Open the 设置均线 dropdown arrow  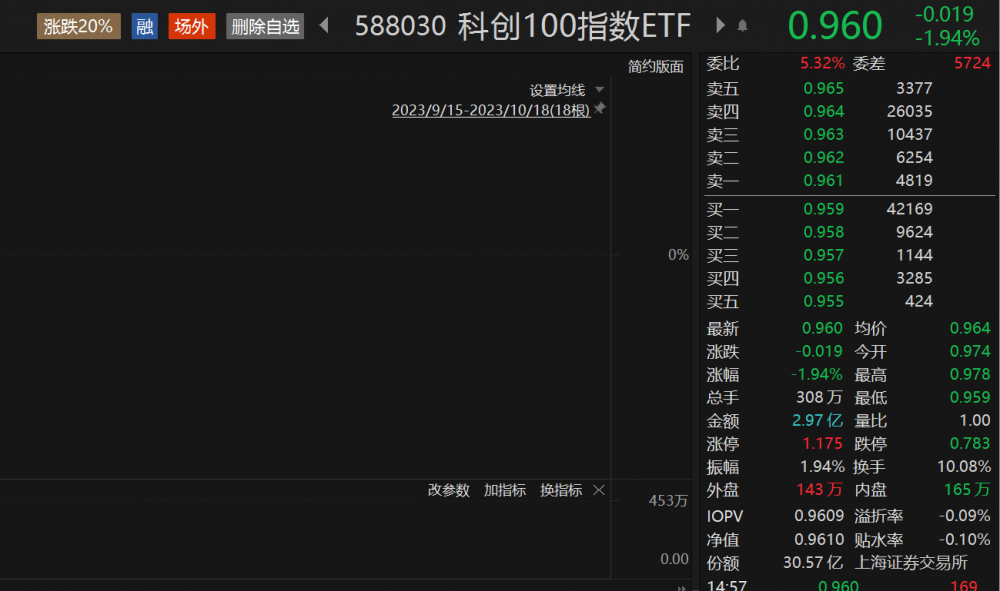click(599, 89)
